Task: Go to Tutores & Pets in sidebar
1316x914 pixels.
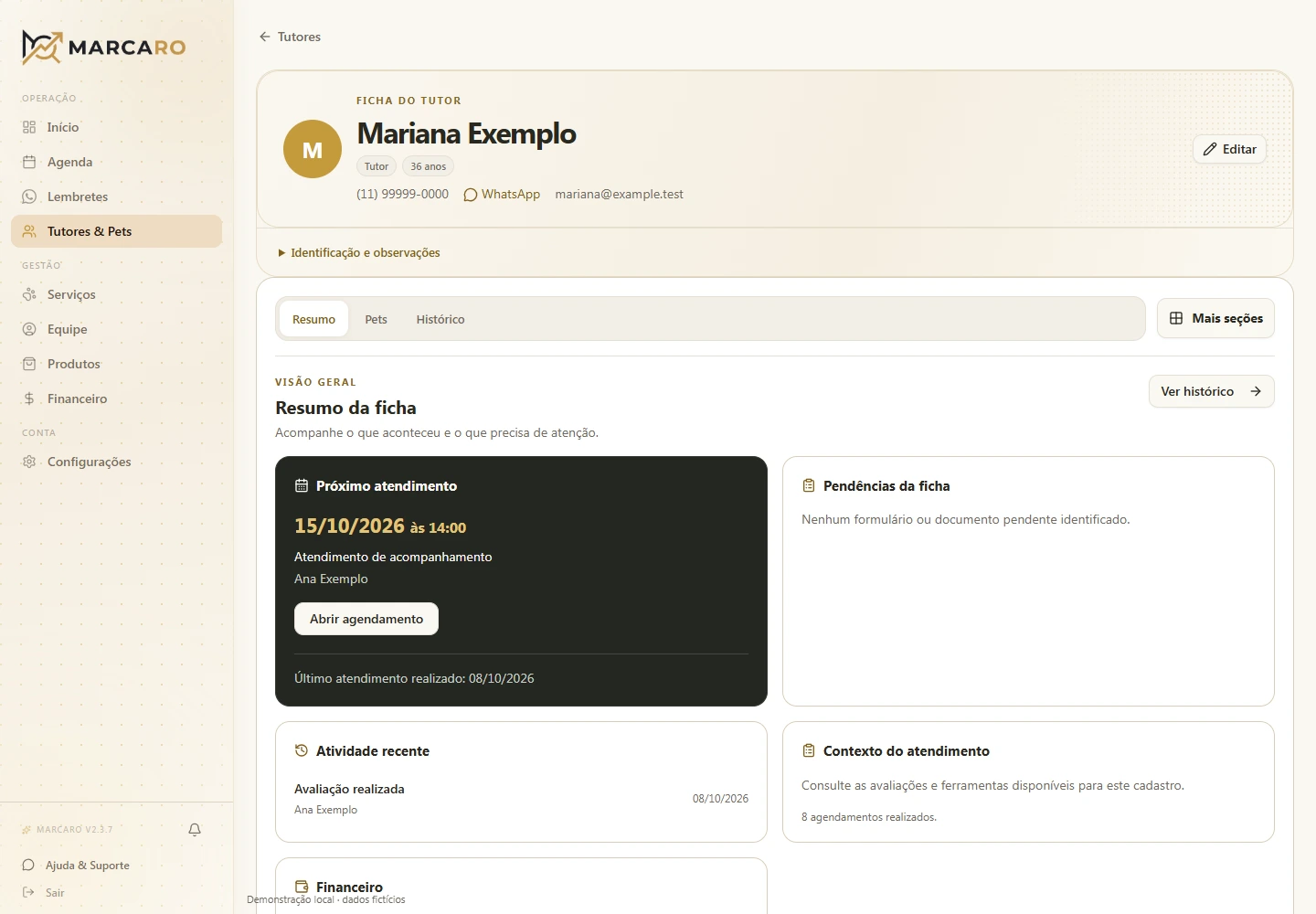Action: [116, 231]
